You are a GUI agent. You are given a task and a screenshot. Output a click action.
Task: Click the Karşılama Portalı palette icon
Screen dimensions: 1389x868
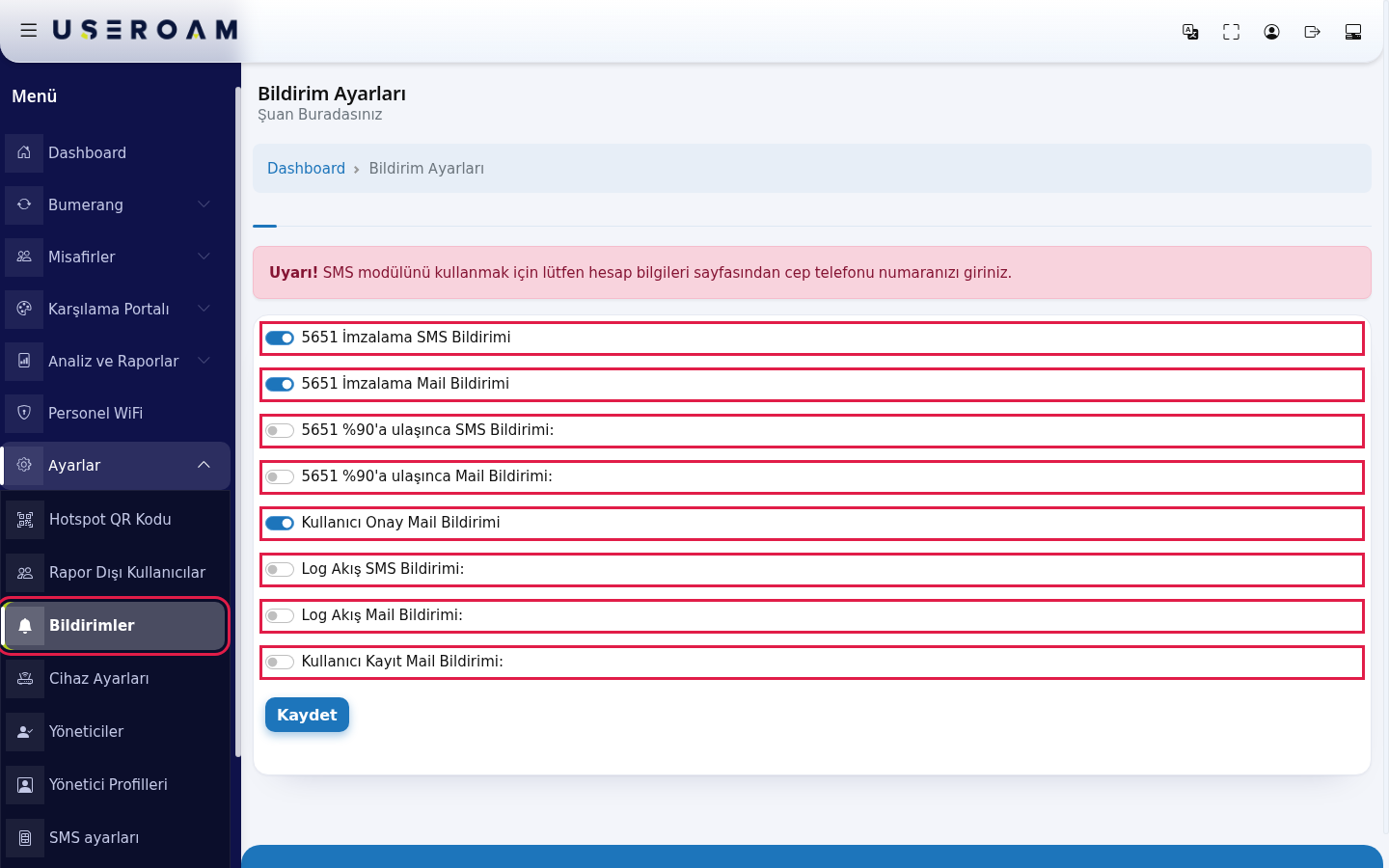tap(24, 309)
